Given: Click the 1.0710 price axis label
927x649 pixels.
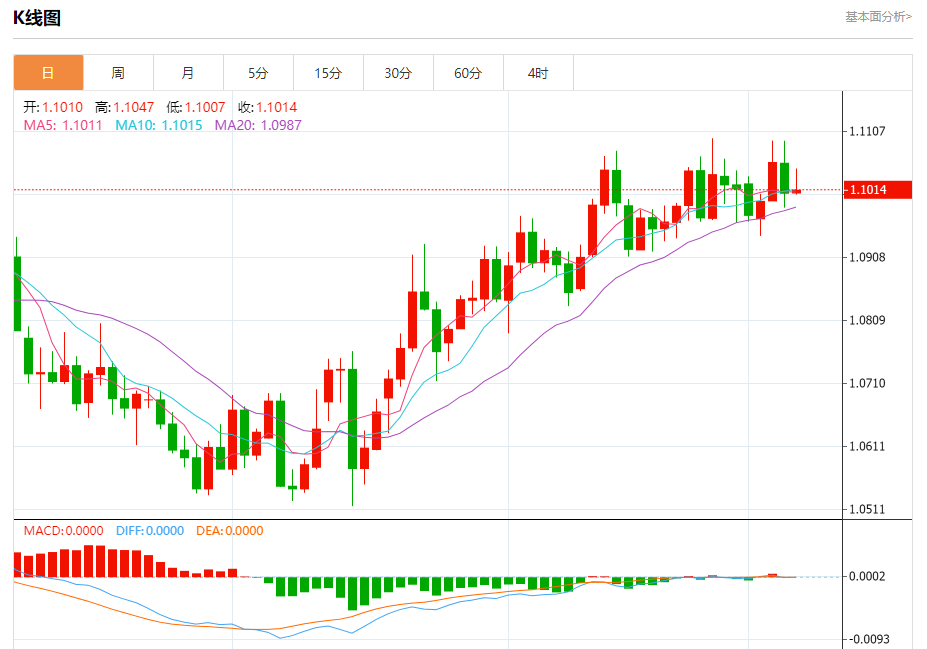Looking at the screenshot, I should (x=867, y=383).
